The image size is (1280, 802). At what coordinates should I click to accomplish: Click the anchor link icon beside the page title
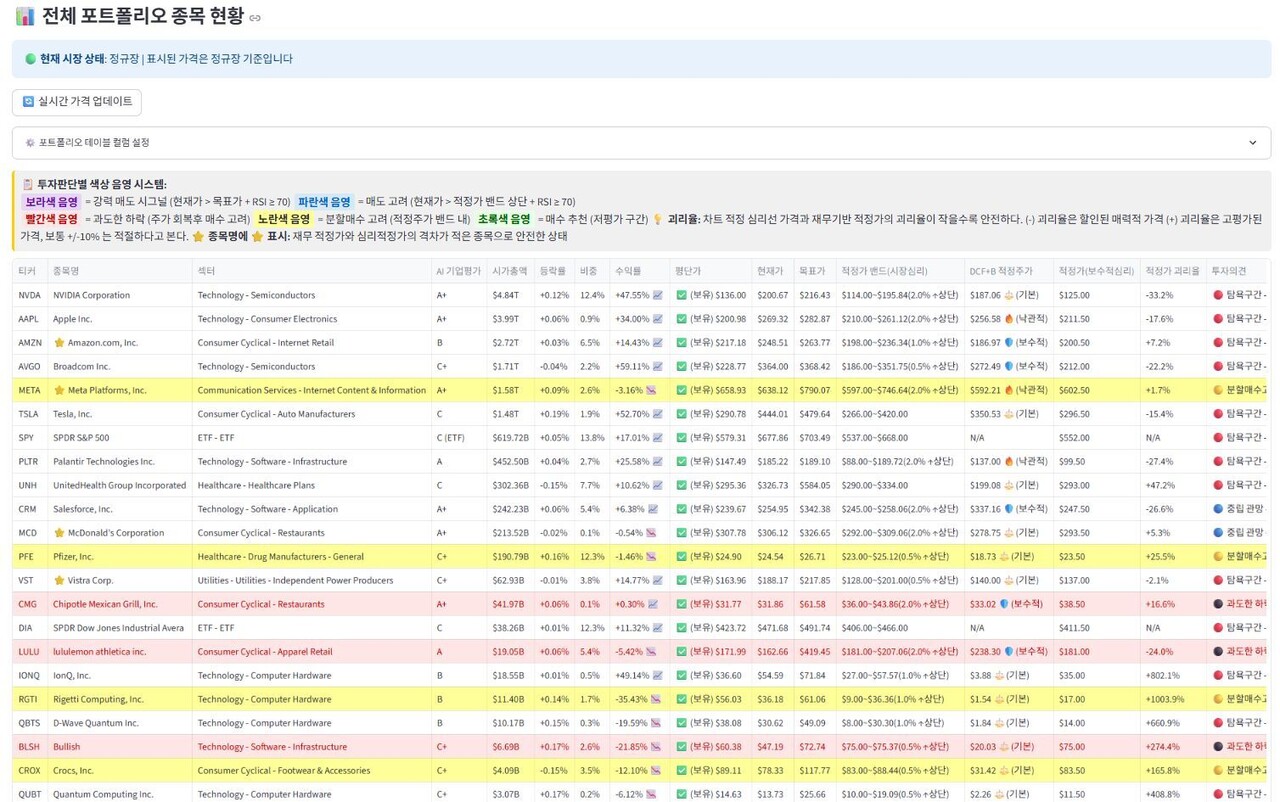coord(255,18)
